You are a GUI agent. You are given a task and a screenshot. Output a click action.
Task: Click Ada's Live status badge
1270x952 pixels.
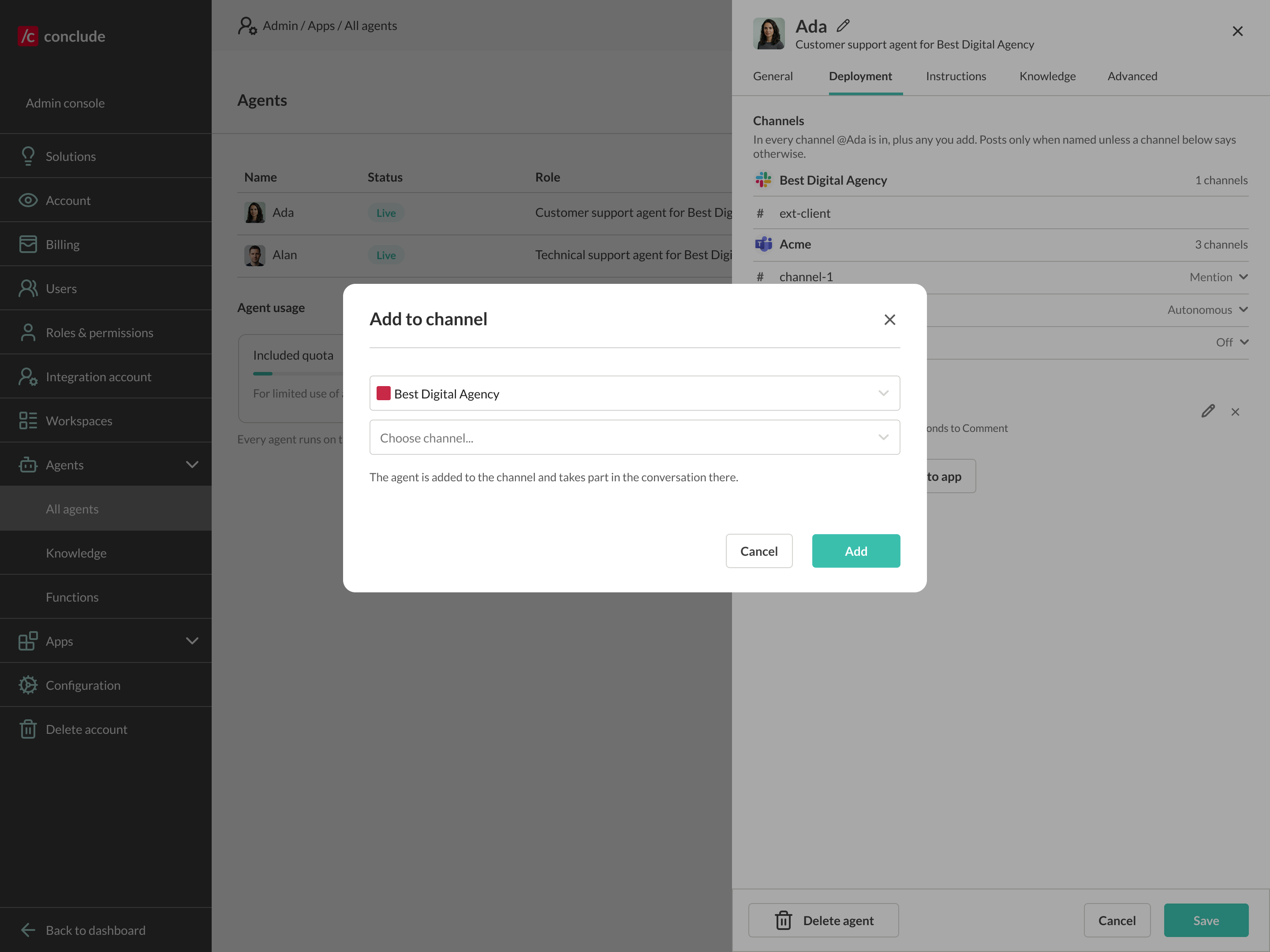point(386,213)
